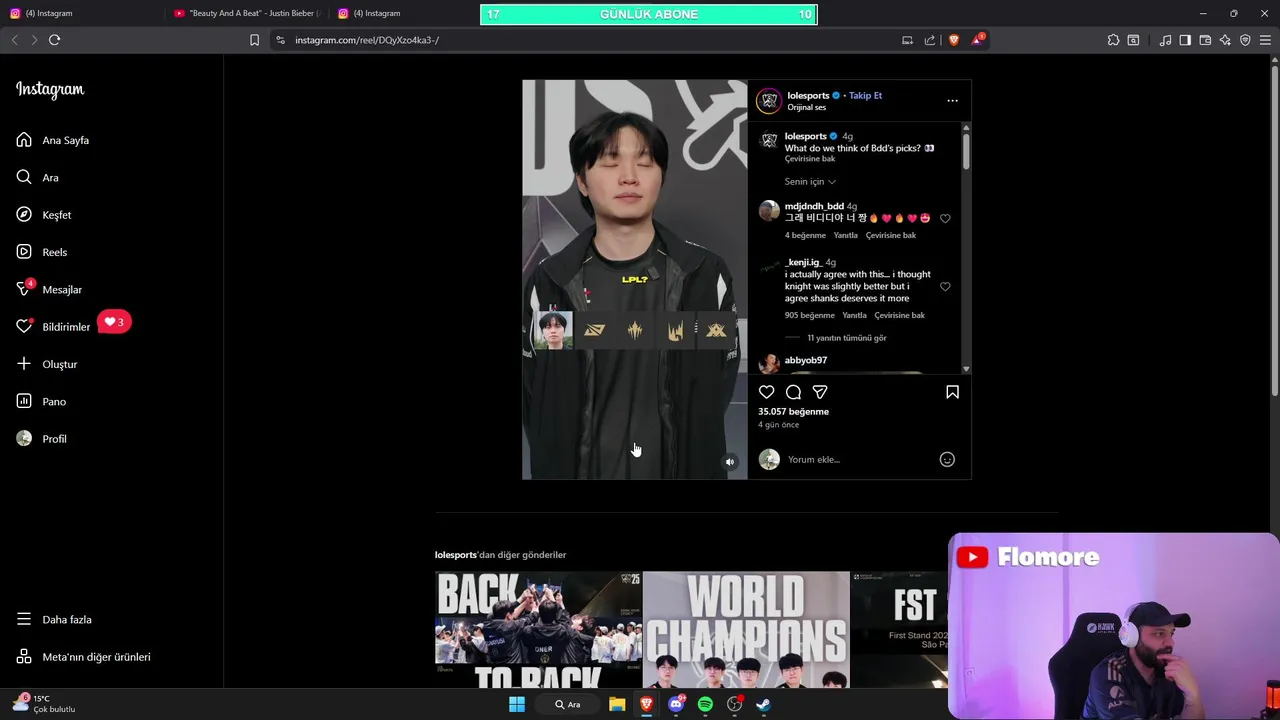Viewport: 1280px width, 720px height.
Task: Save the reel with bookmark icon
Action: point(952,392)
